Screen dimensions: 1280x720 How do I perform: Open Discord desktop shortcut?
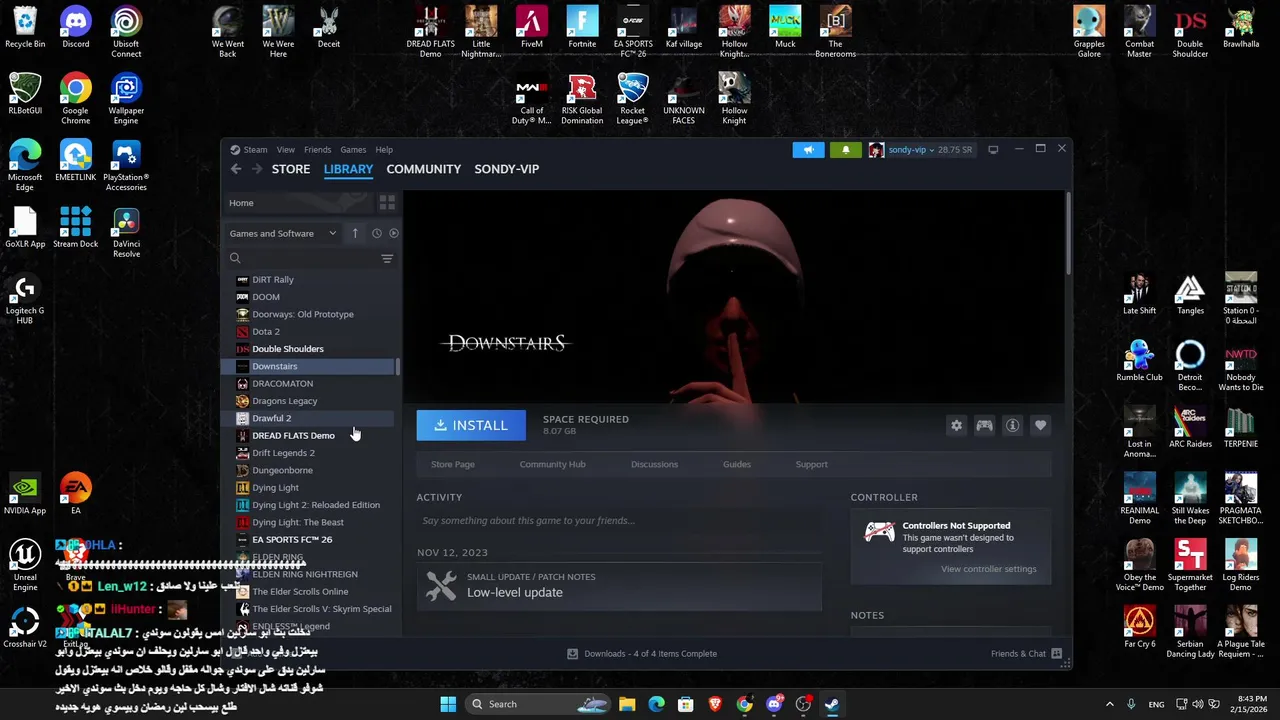[x=75, y=28]
